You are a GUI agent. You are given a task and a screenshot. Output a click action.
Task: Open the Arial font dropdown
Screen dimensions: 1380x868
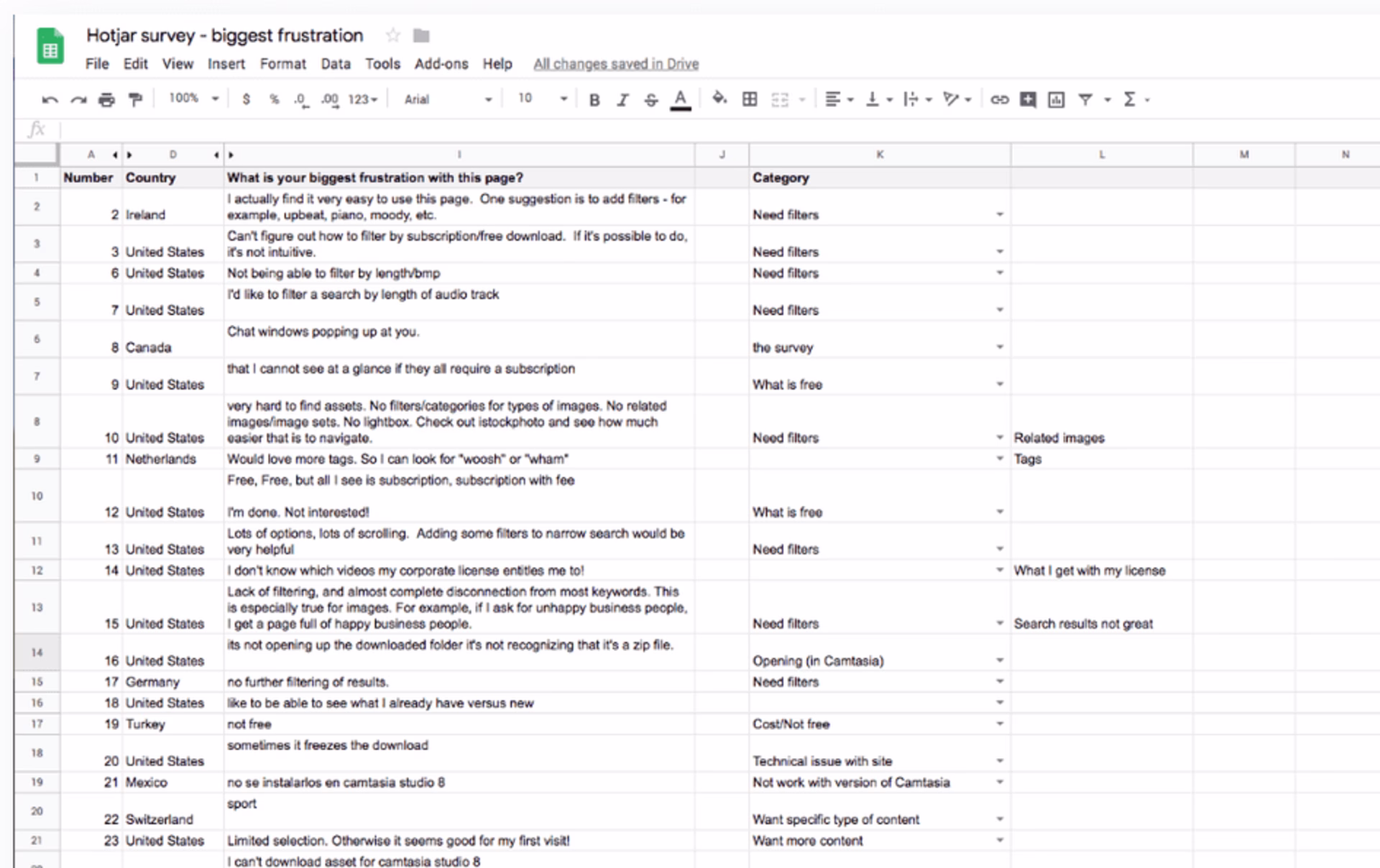pyautogui.click(x=447, y=100)
